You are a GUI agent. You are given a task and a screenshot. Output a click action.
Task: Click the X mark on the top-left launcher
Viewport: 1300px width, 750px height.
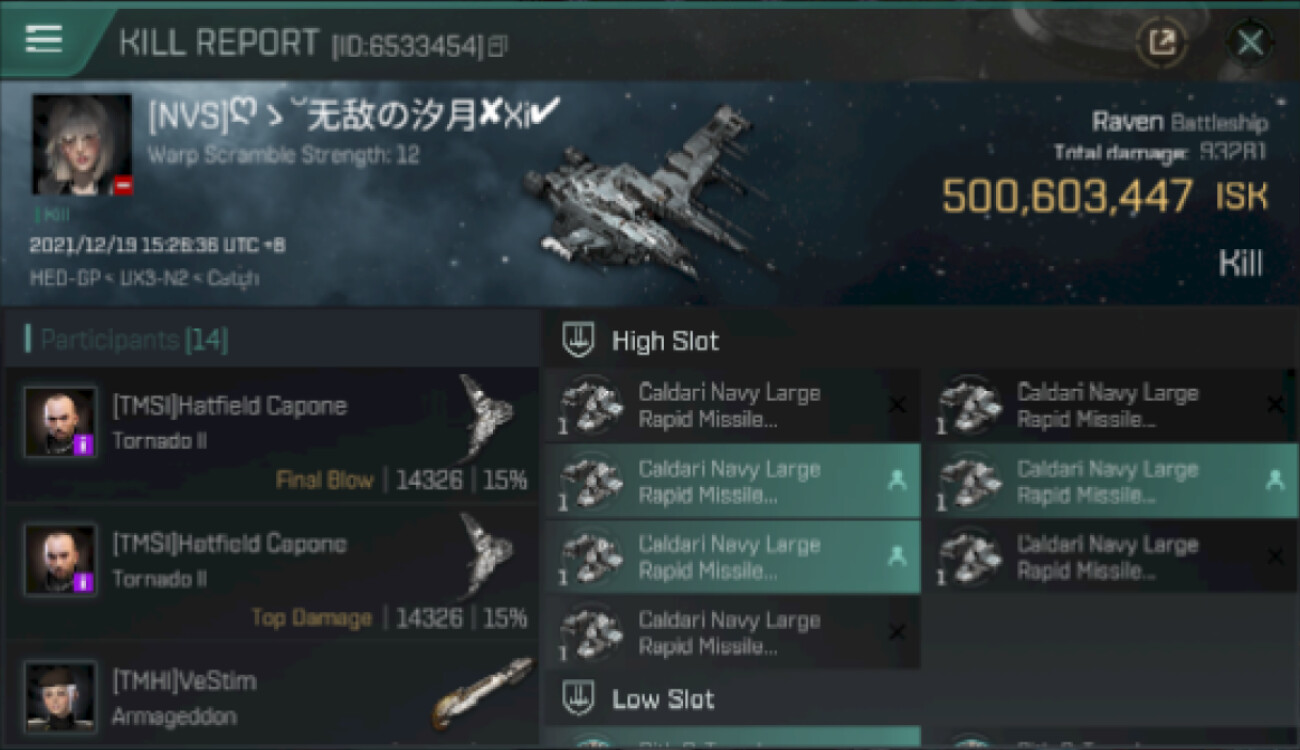click(897, 405)
